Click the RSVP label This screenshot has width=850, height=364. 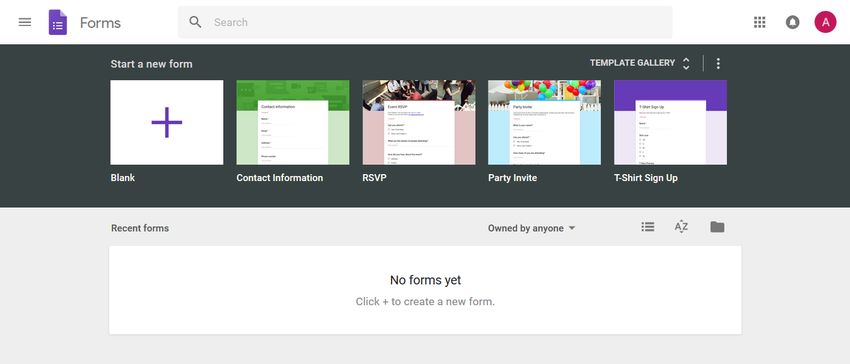[x=375, y=178]
